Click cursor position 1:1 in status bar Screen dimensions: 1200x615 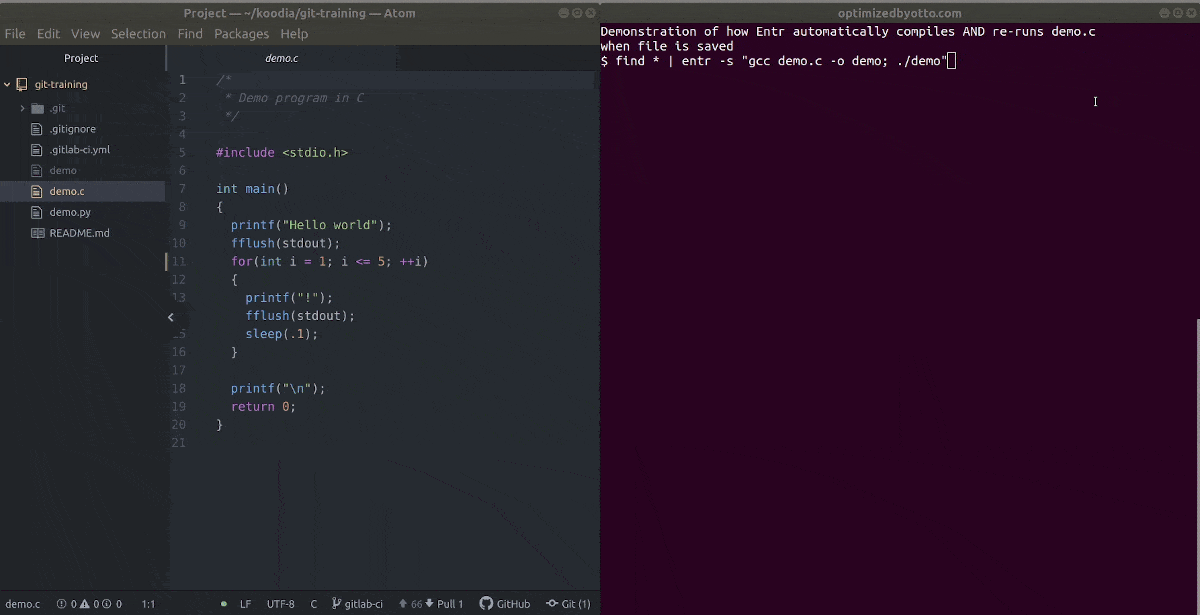coord(148,604)
